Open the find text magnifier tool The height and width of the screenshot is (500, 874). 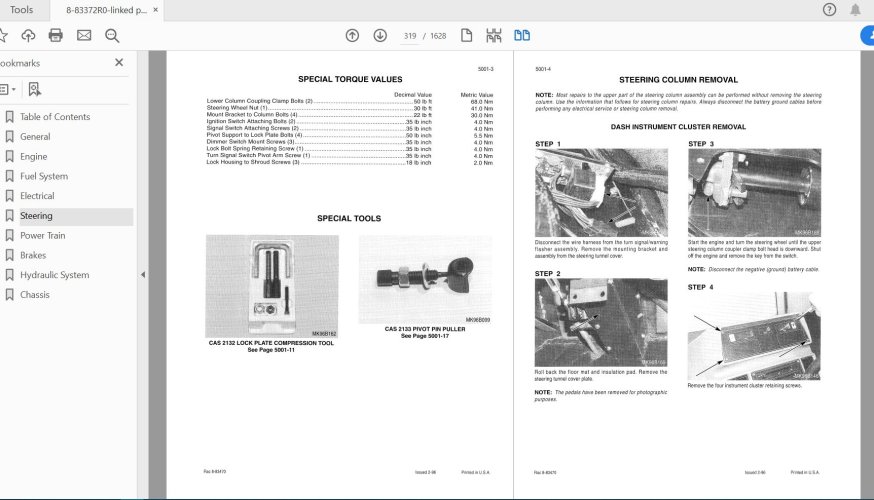[112, 36]
